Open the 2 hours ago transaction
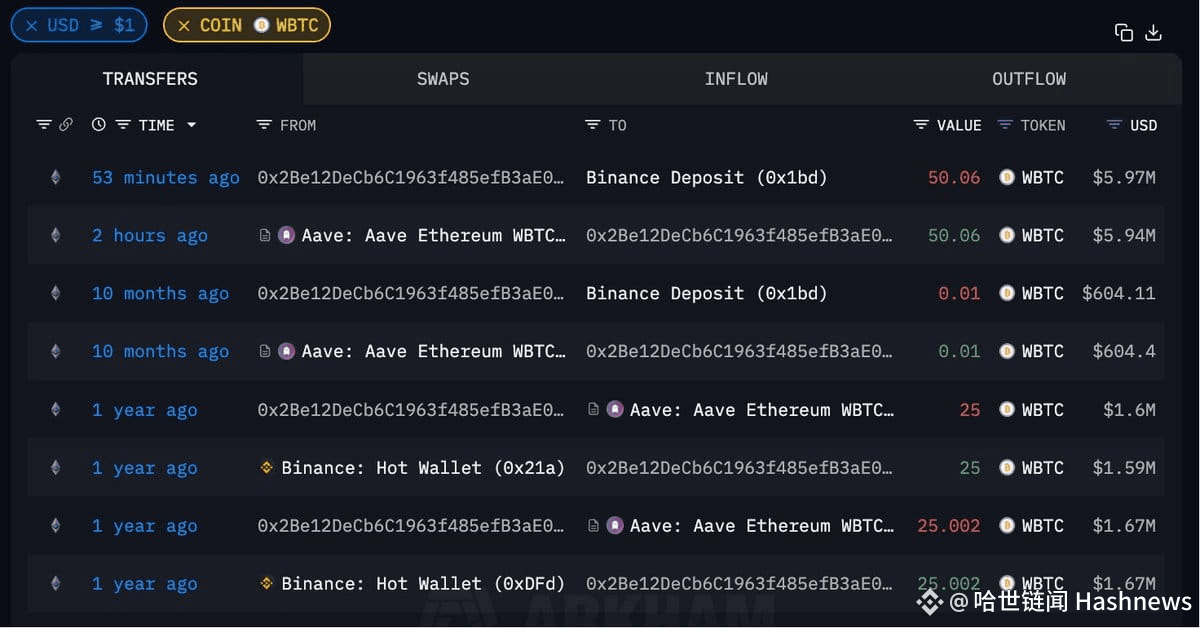Image resolution: width=1200 pixels, height=628 pixels. pyautogui.click(x=150, y=236)
